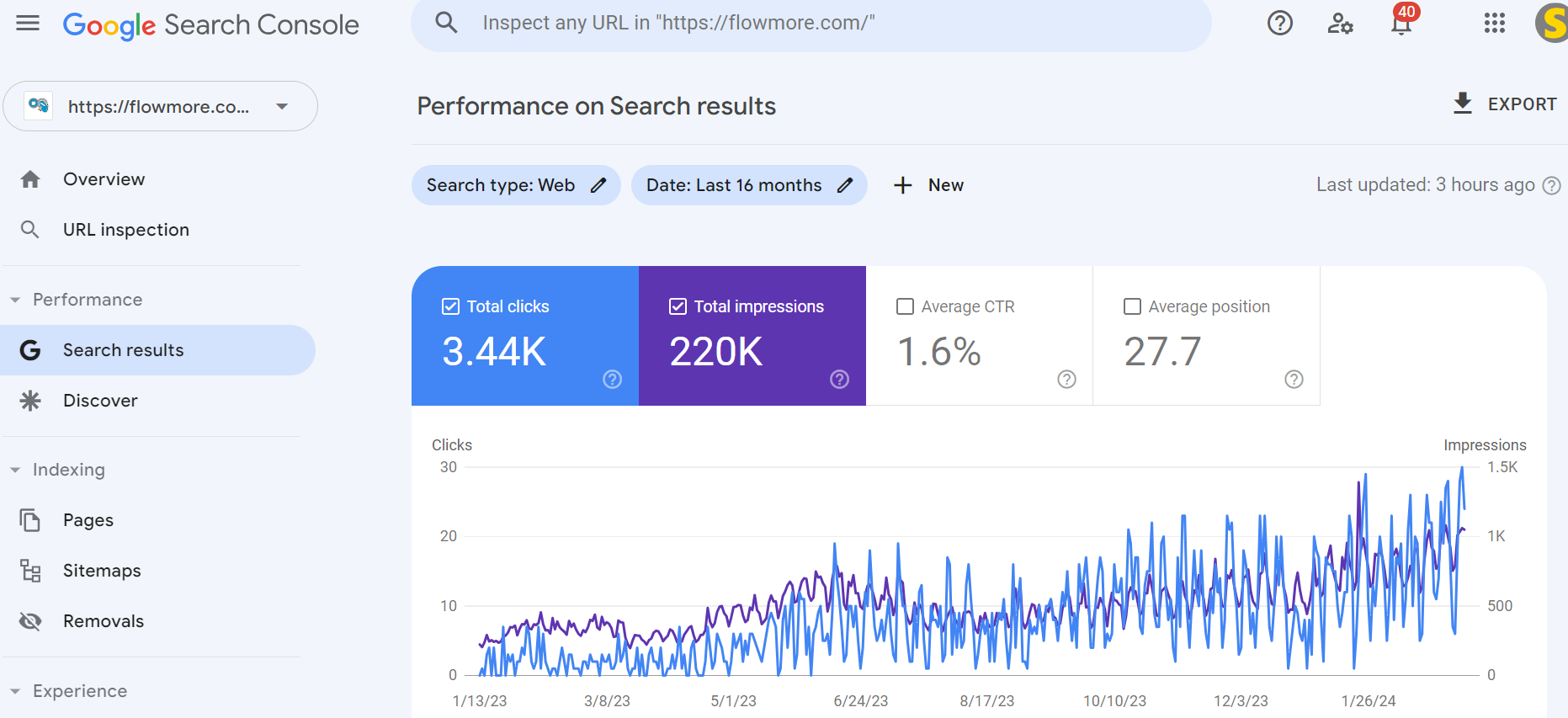This screenshot has height=718, width=1568.
Task: Edit Date filter via pencil icon
Action: point(845,185)
